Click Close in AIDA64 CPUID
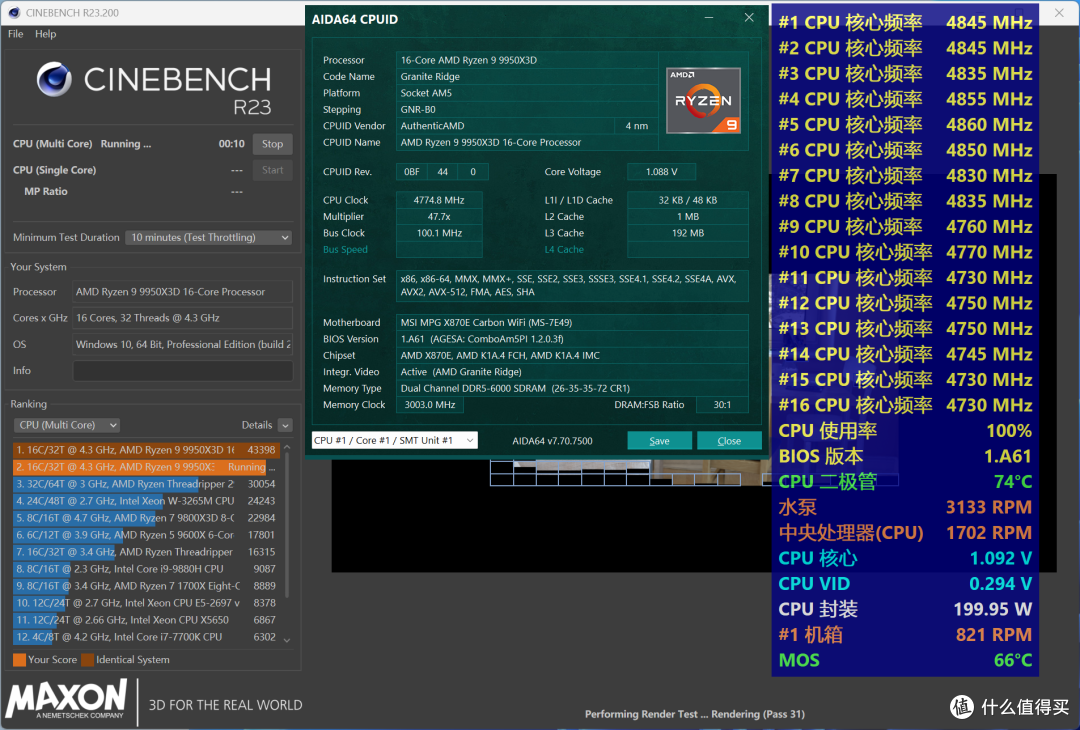This screenshot has height=730, width=1080. coord(729,441)
